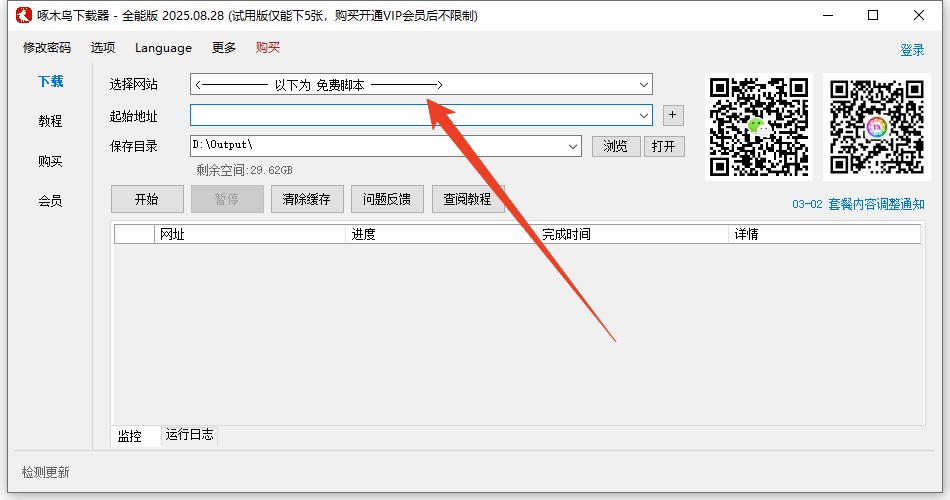950x500 pixels.
Task: Expand the 保存目录 dropdown arrow
Action: (573, 146)
